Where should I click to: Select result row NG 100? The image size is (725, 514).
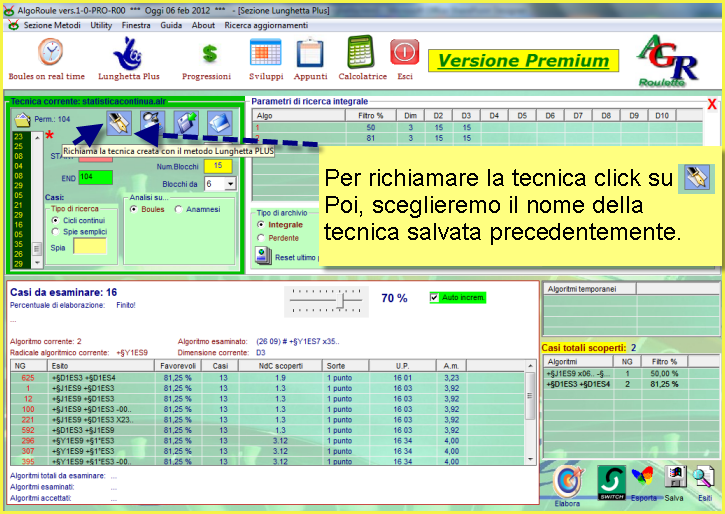[268, 409]
